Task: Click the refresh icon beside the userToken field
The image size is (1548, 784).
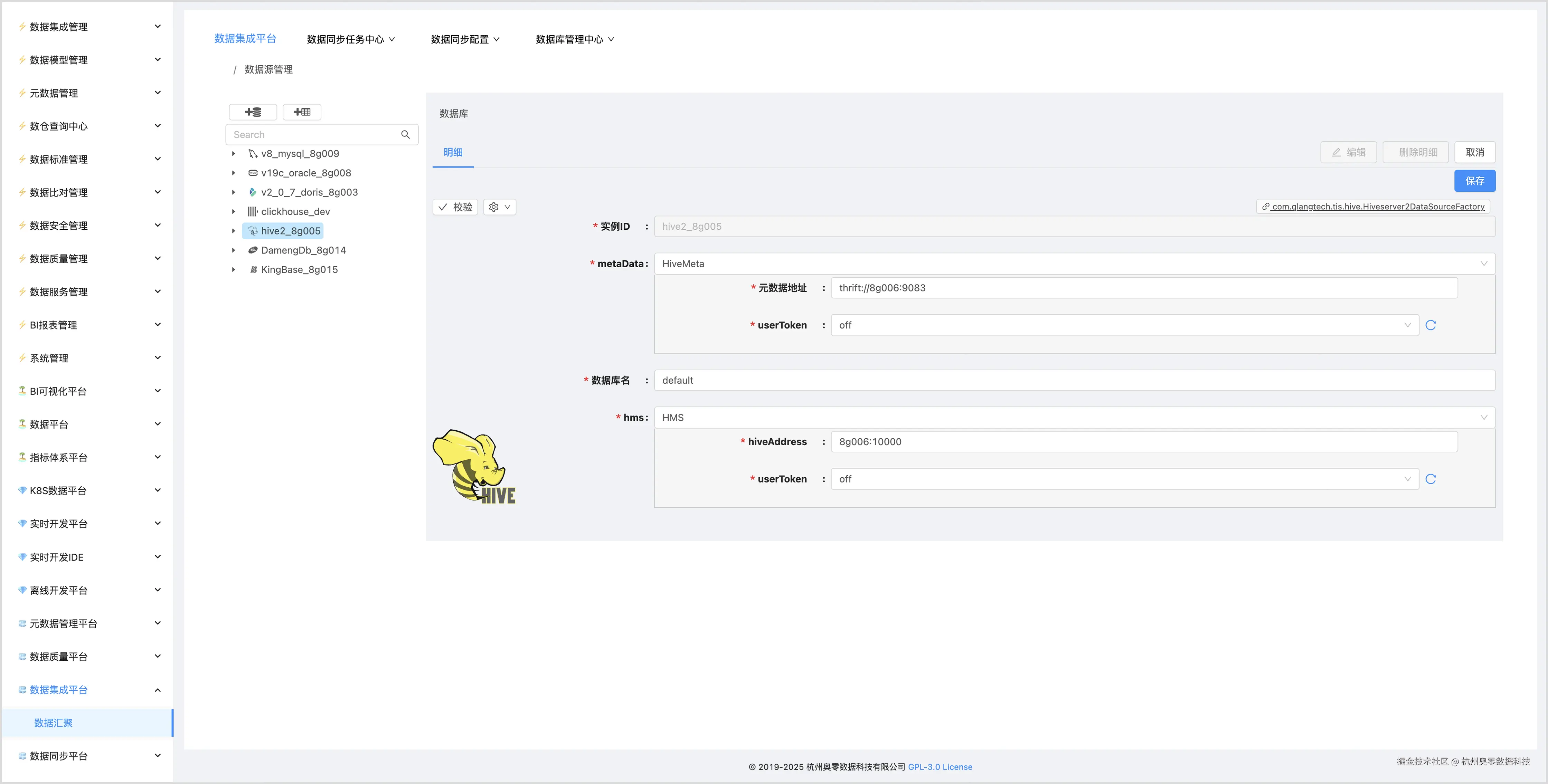Action: tap(1432, 324)
